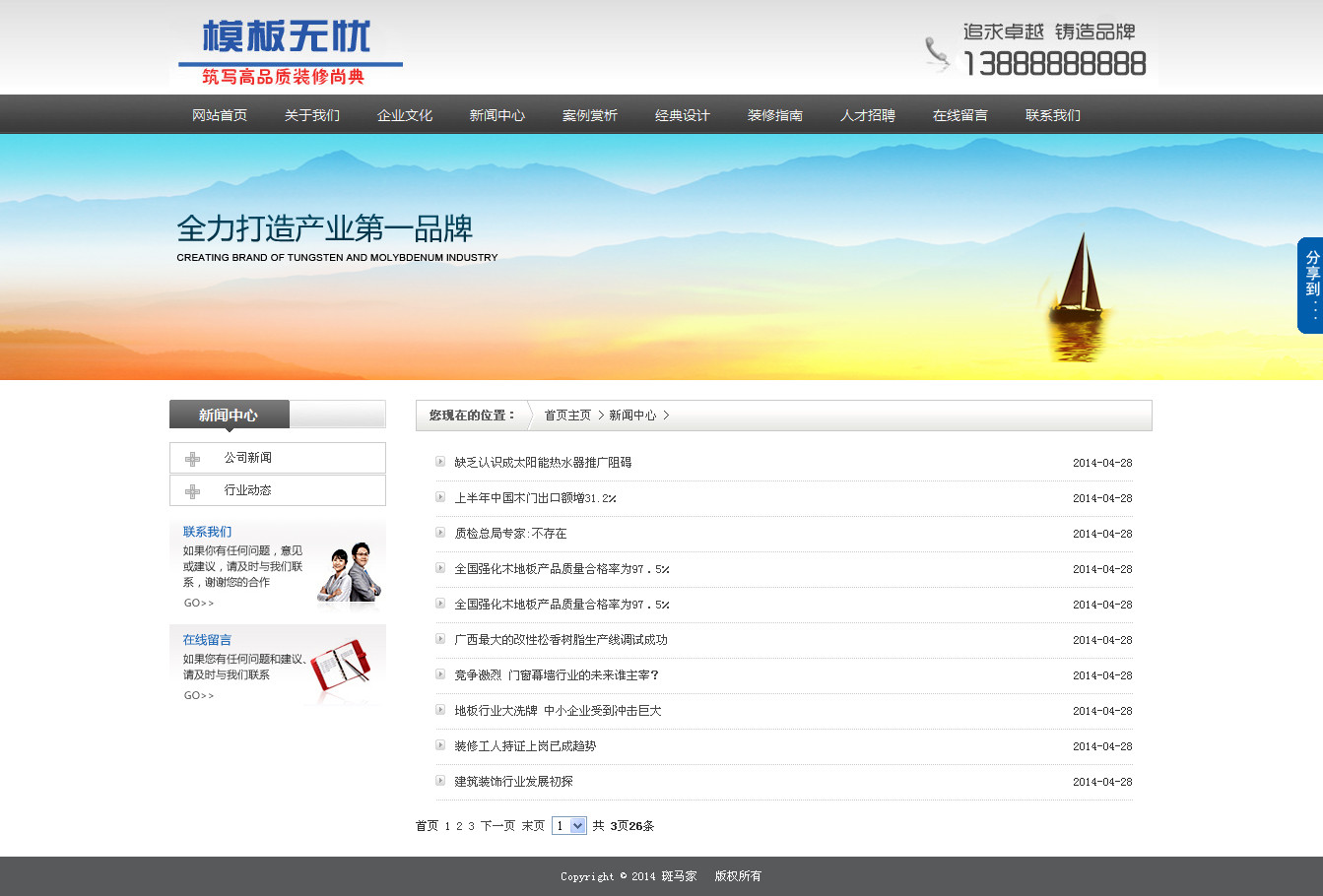Click the plus icon beside 公司新闻
Screen dimensions: 1323x896
point(193,459)
